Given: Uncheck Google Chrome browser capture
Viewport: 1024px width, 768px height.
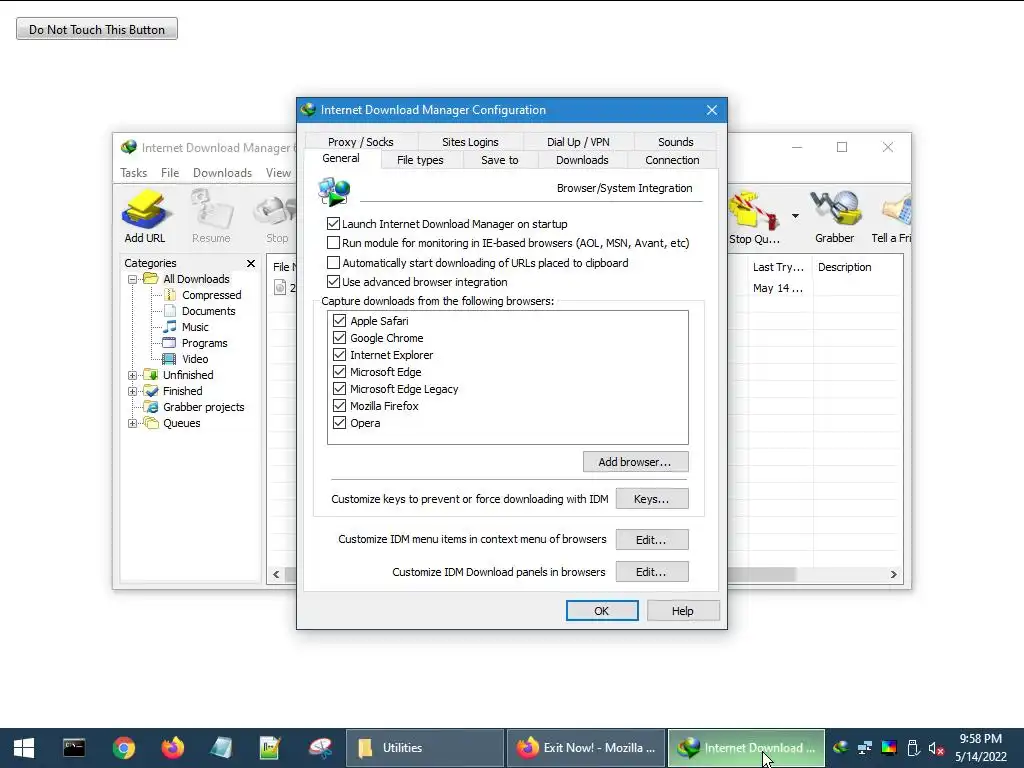Looking at the screenshot, I should coord(339,338).
